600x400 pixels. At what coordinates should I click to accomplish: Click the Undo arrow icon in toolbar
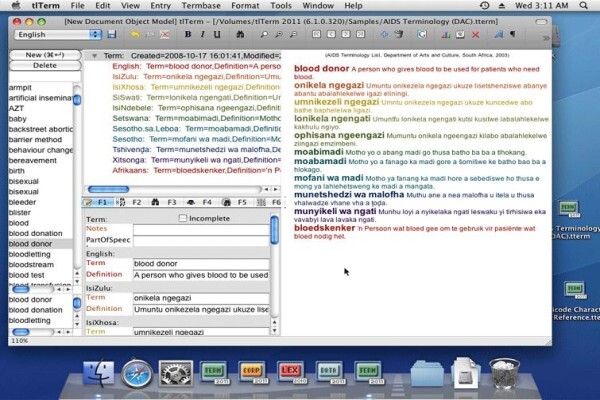coord(135,34)
